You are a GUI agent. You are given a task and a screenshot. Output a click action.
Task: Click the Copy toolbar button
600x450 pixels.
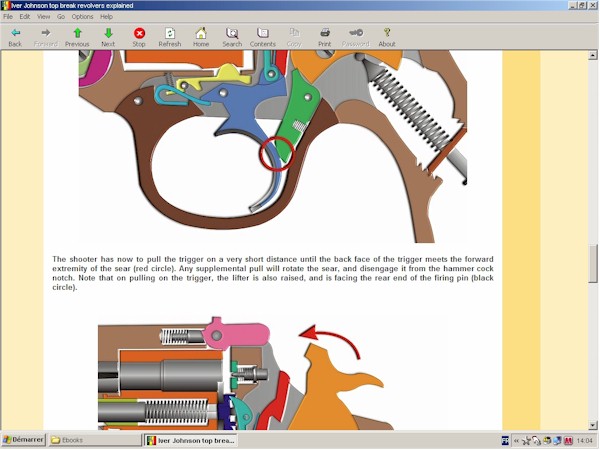click(x=294, y=38)
